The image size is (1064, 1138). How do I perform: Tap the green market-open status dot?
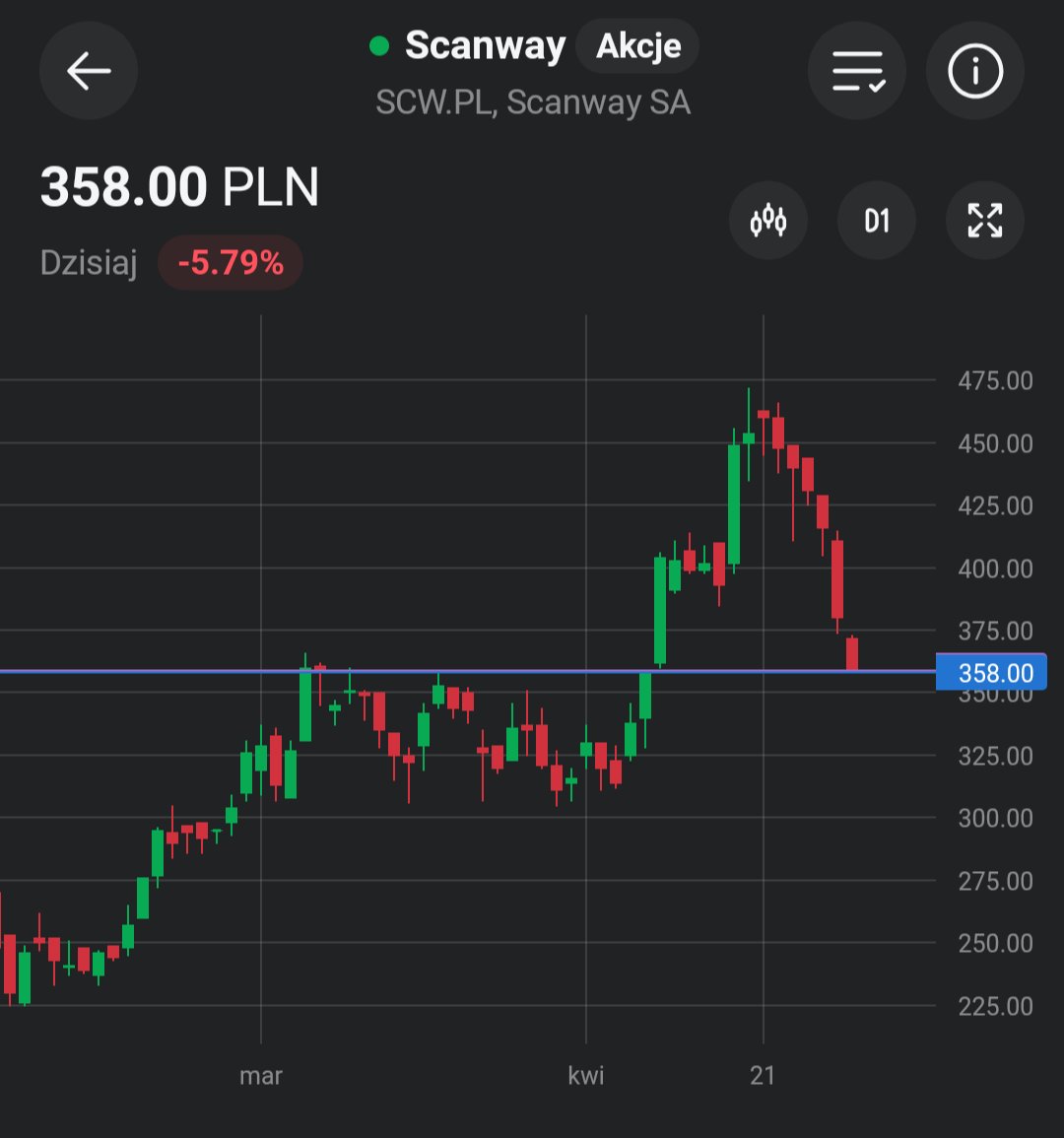[x=379, y=45]
